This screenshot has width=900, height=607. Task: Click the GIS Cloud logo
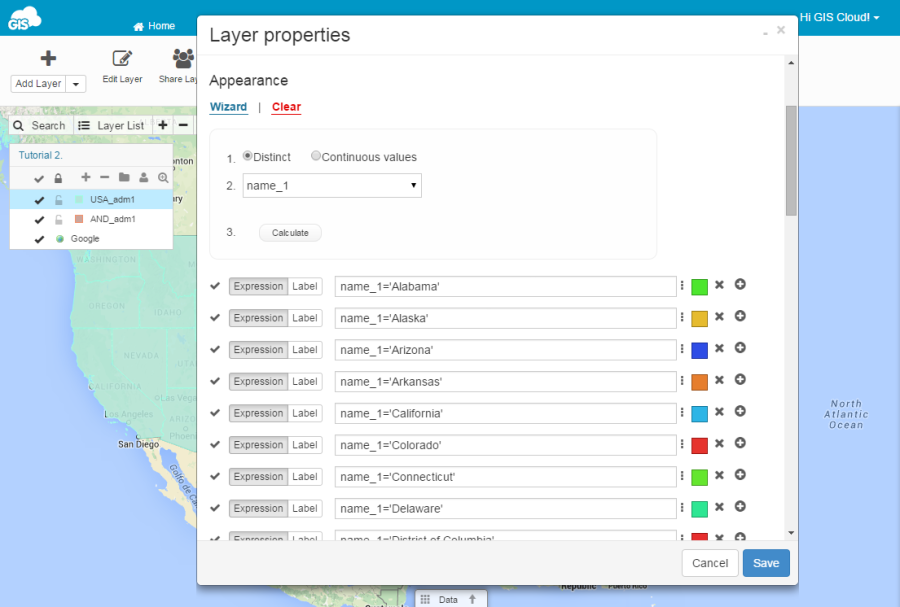tap(24, 19)
